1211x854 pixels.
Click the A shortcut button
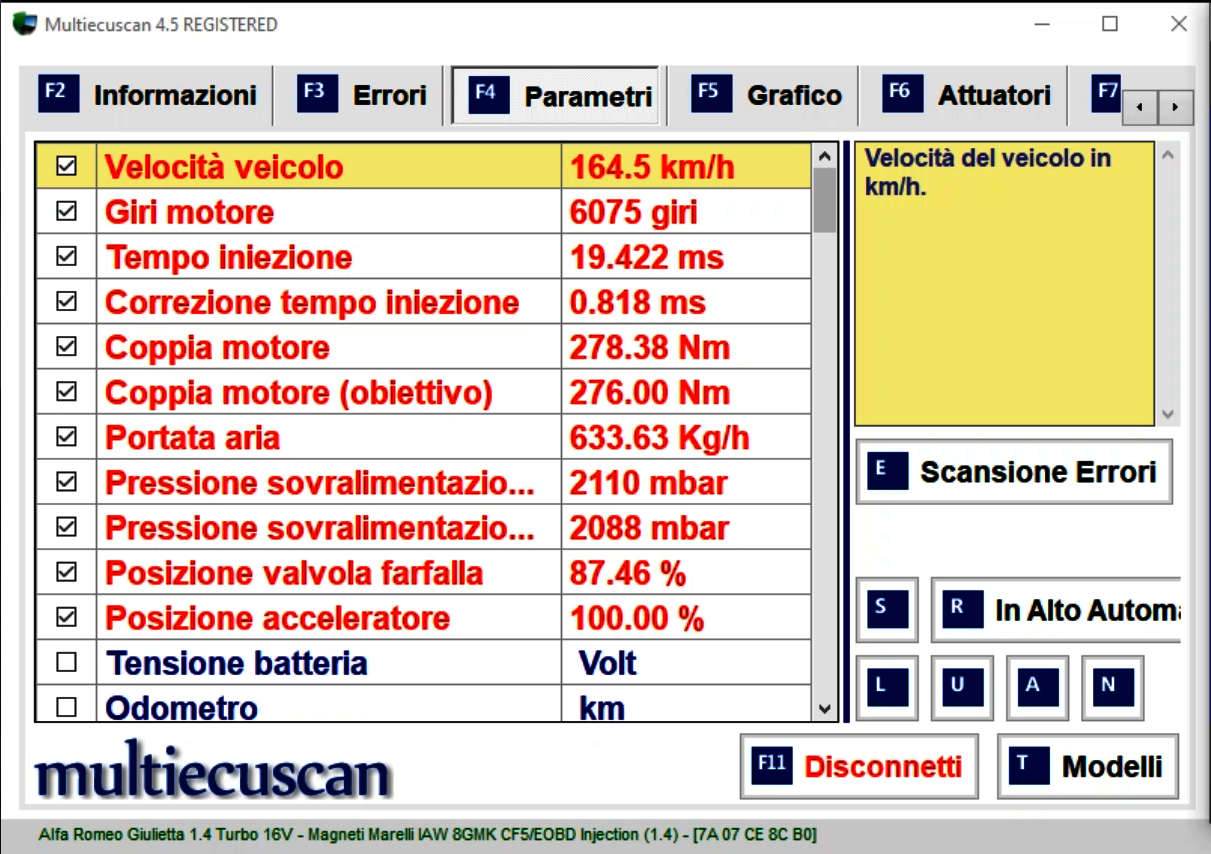pyautogui.click(x=1037, y=688)
